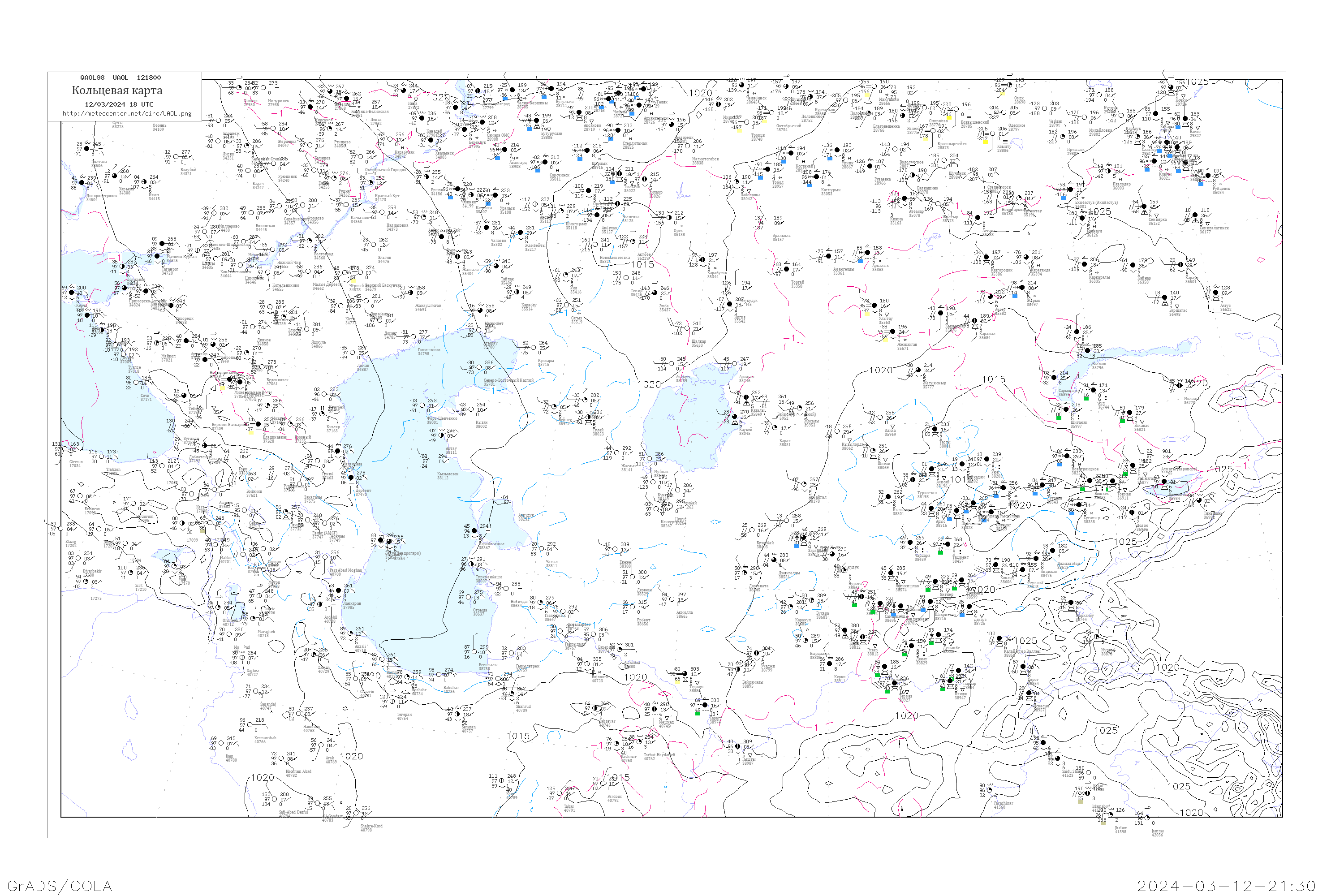Screen dimensions: 1344x896
Task: Click the GrADS/COLA label at bottom left
Action: [x=60, y=886]
